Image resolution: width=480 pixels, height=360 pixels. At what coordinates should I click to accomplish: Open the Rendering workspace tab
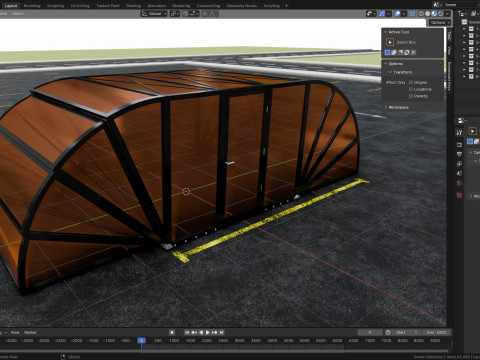click(x=181, y=6)
